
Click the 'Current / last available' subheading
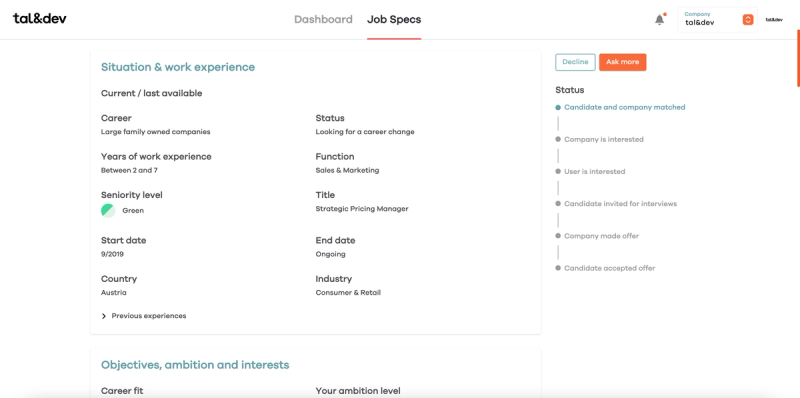(152, 93)
